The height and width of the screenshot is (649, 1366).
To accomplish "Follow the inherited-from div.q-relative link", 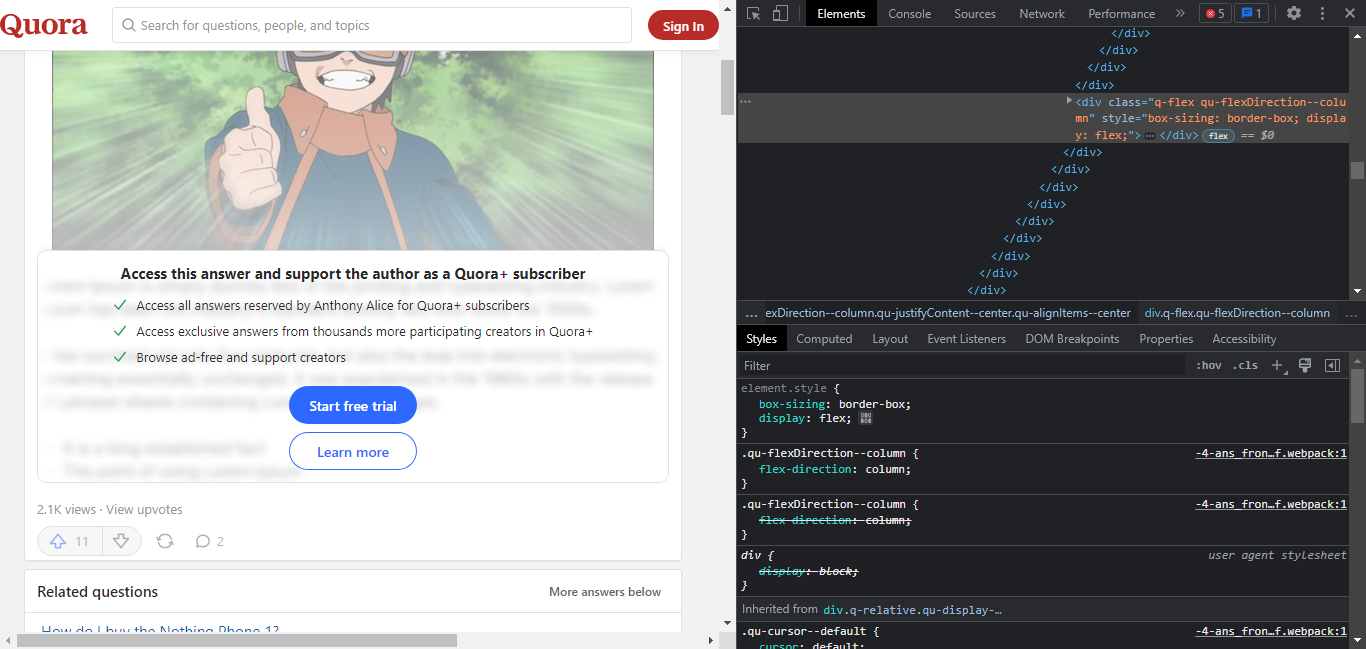I will point(912,609).
